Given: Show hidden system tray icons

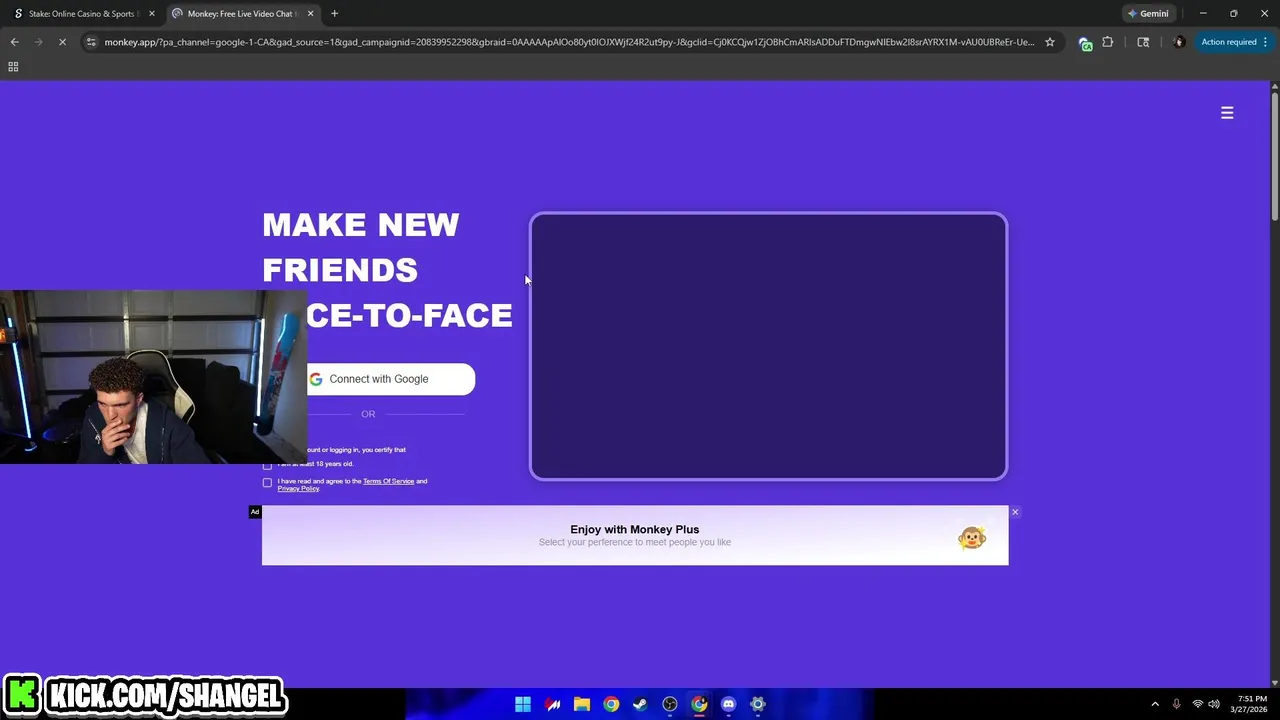Looking at the screenshot, I should coord(1155,704).
